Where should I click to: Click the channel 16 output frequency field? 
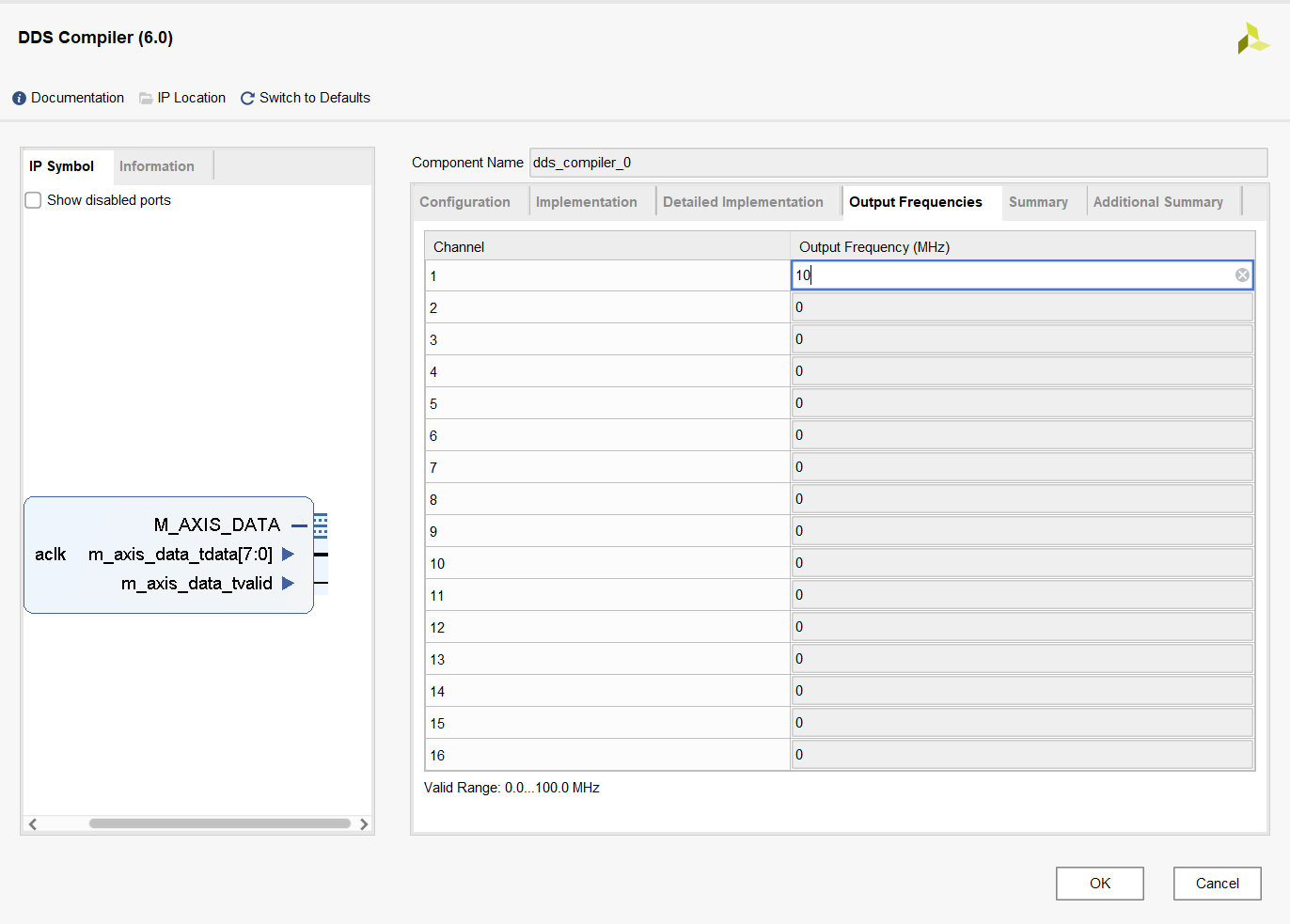click(x=1022, y=755)
